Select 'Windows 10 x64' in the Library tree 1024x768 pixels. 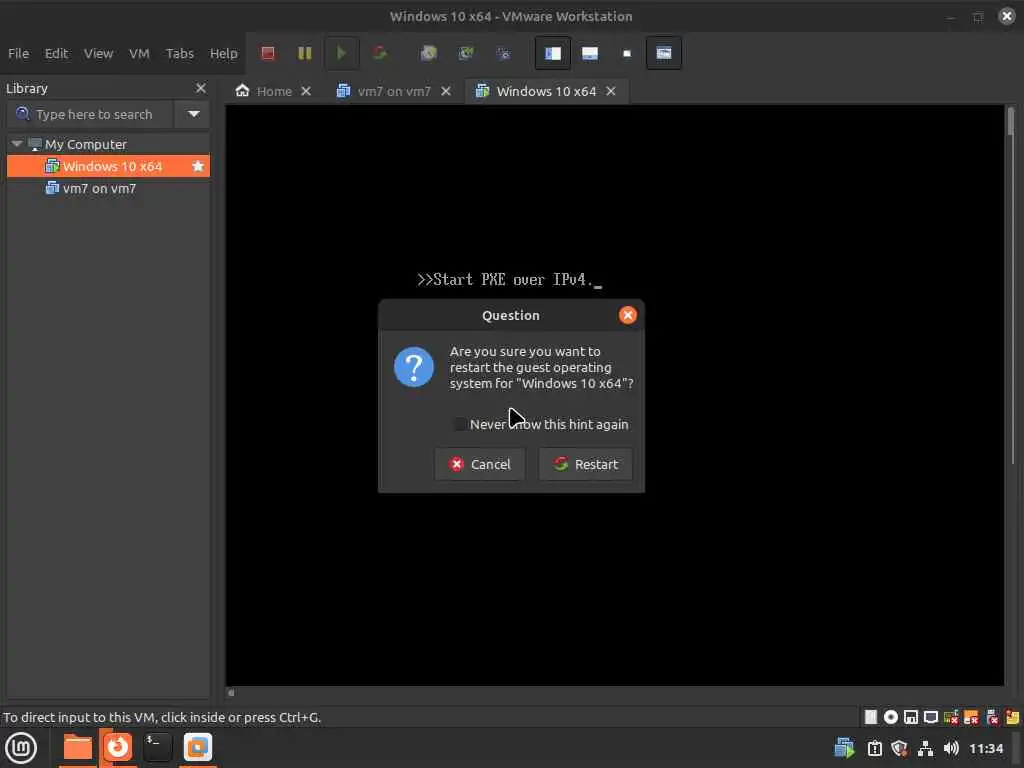[x=108, y=166]
